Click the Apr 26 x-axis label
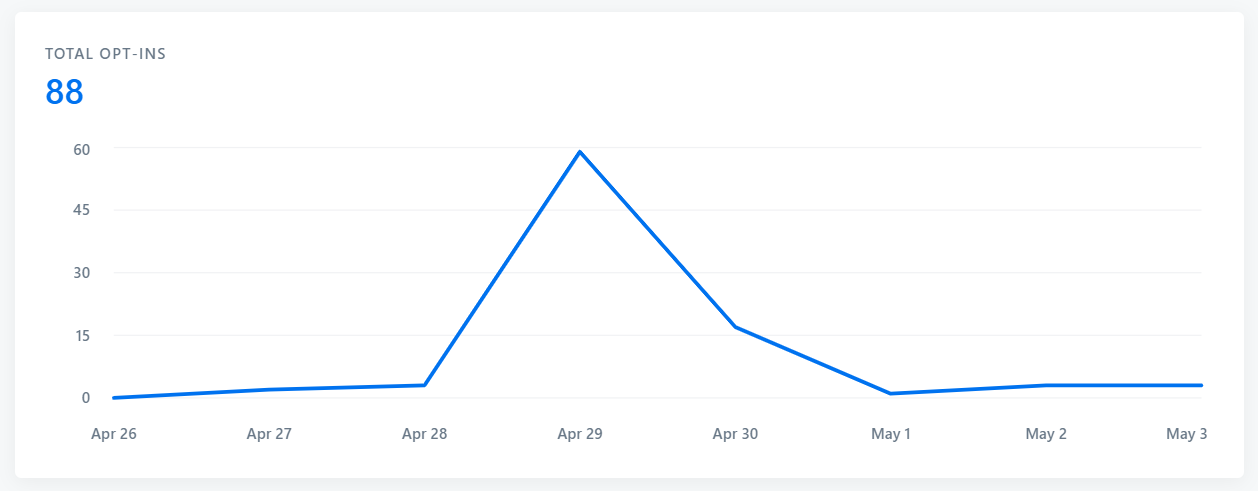The image size is (1258, 491). coord(114,434)
